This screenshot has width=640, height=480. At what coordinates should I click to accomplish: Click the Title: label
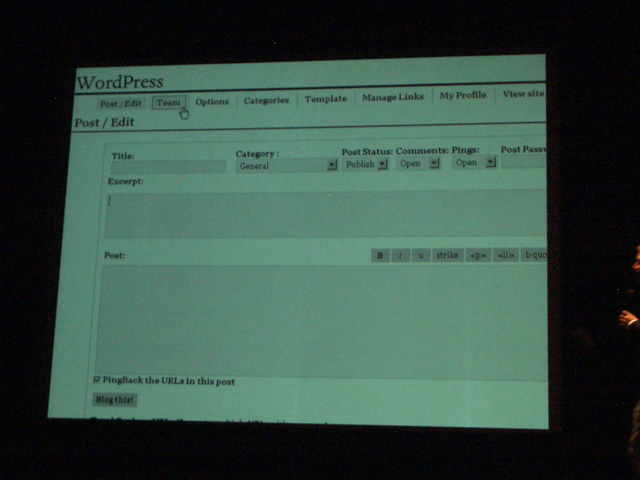coord(123,156)
